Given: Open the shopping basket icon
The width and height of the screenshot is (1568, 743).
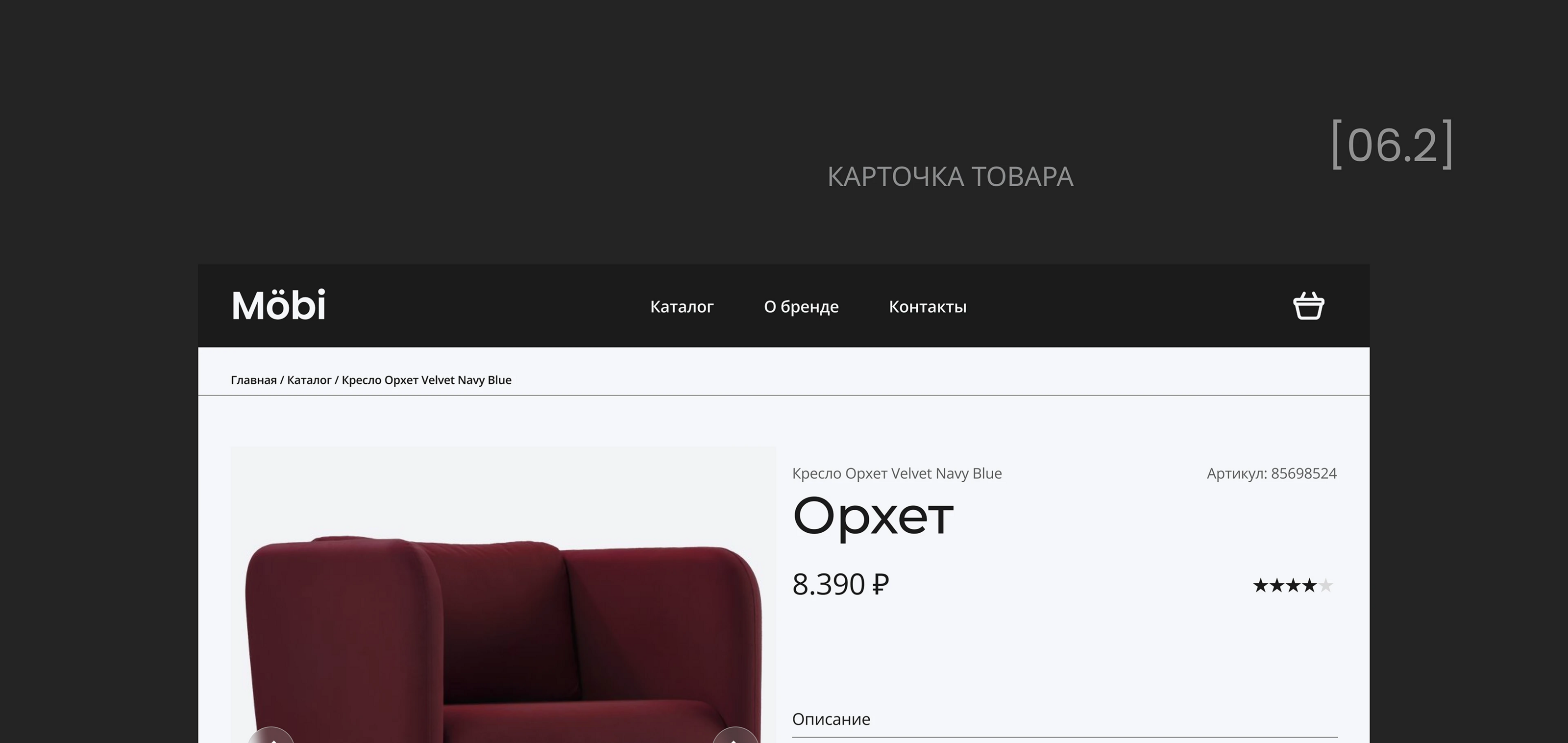Looking at the screenshot, I should click(x=1309, y=306).
